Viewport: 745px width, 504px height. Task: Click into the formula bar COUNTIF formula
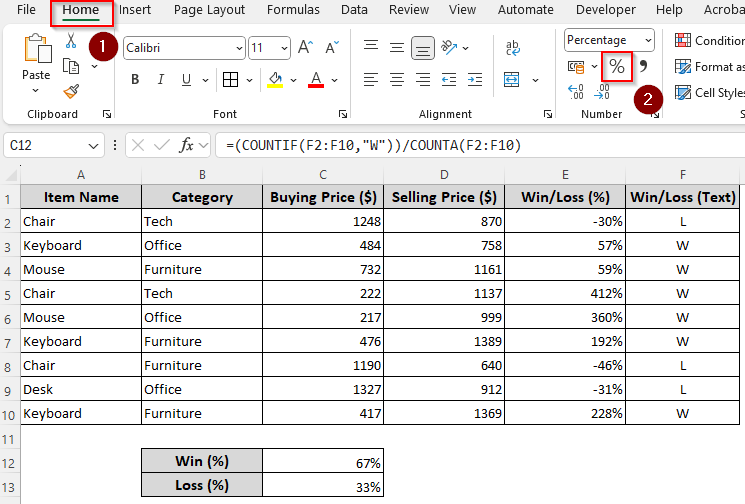click(x=373, y=145)
